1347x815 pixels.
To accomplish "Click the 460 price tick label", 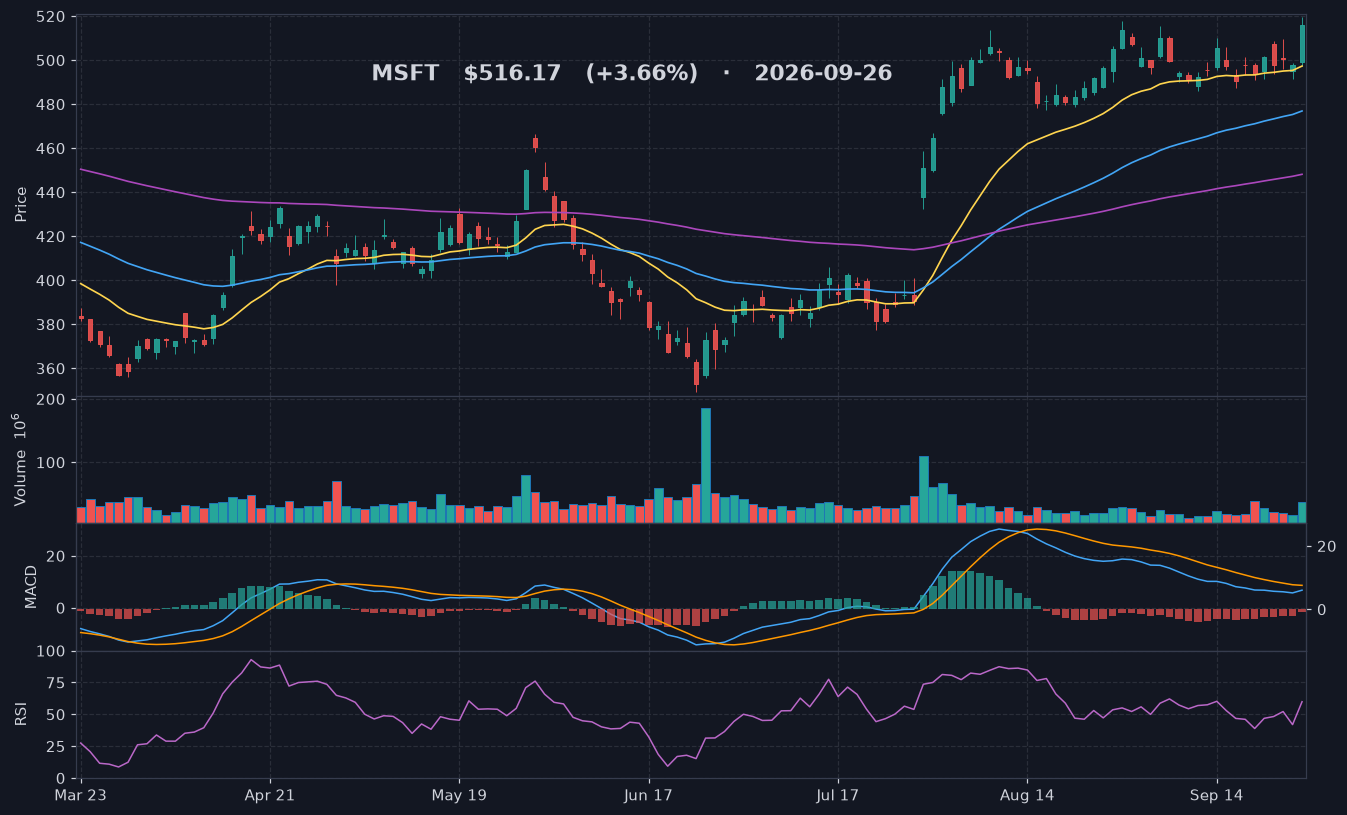I will (x=50, y=149).
